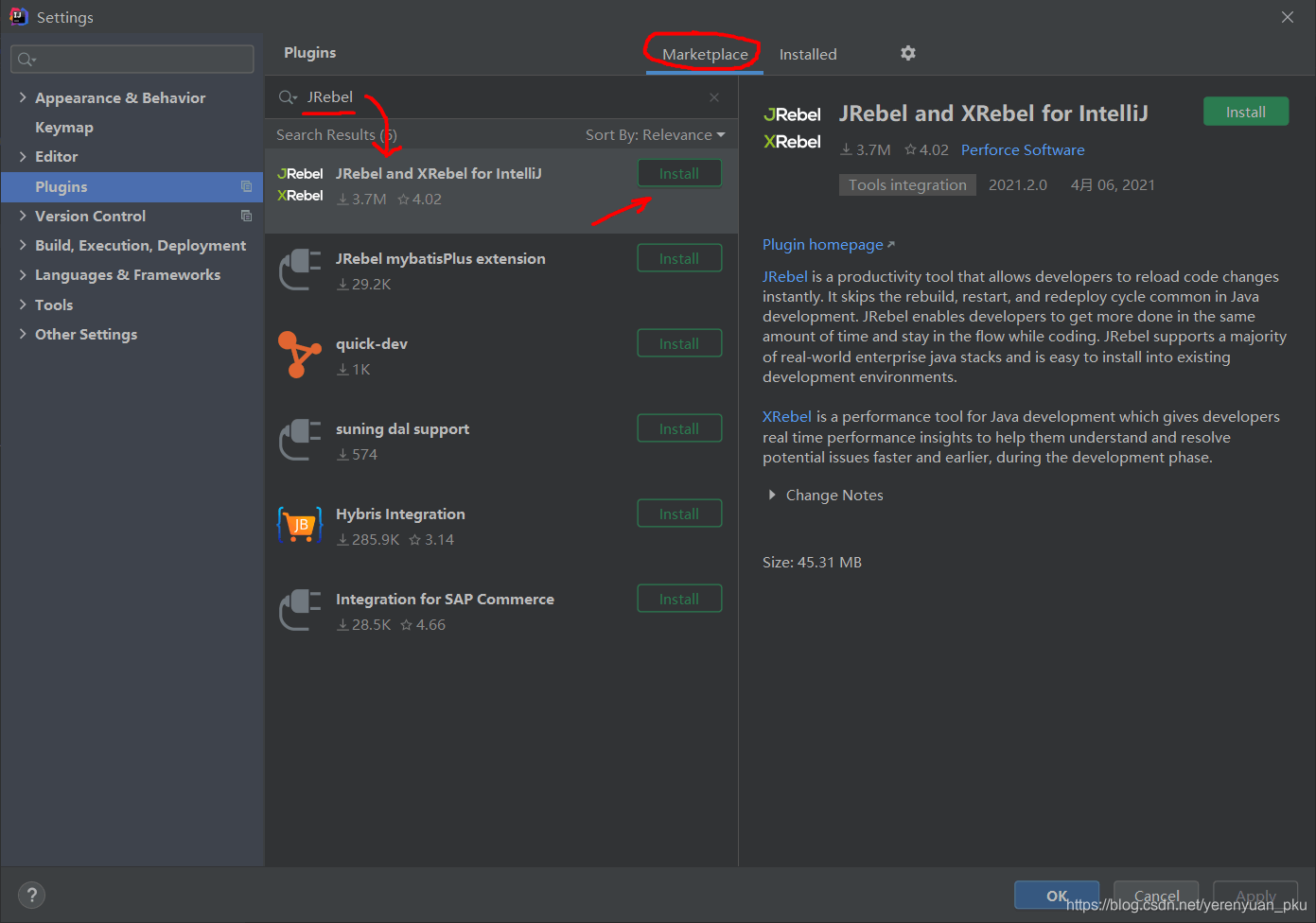Expand the Tools settings node

coord(23,305)
